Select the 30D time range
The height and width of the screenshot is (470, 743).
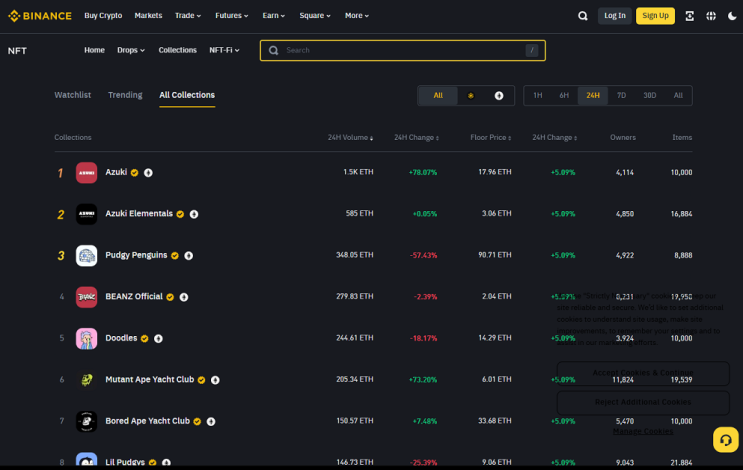point(650,96)
